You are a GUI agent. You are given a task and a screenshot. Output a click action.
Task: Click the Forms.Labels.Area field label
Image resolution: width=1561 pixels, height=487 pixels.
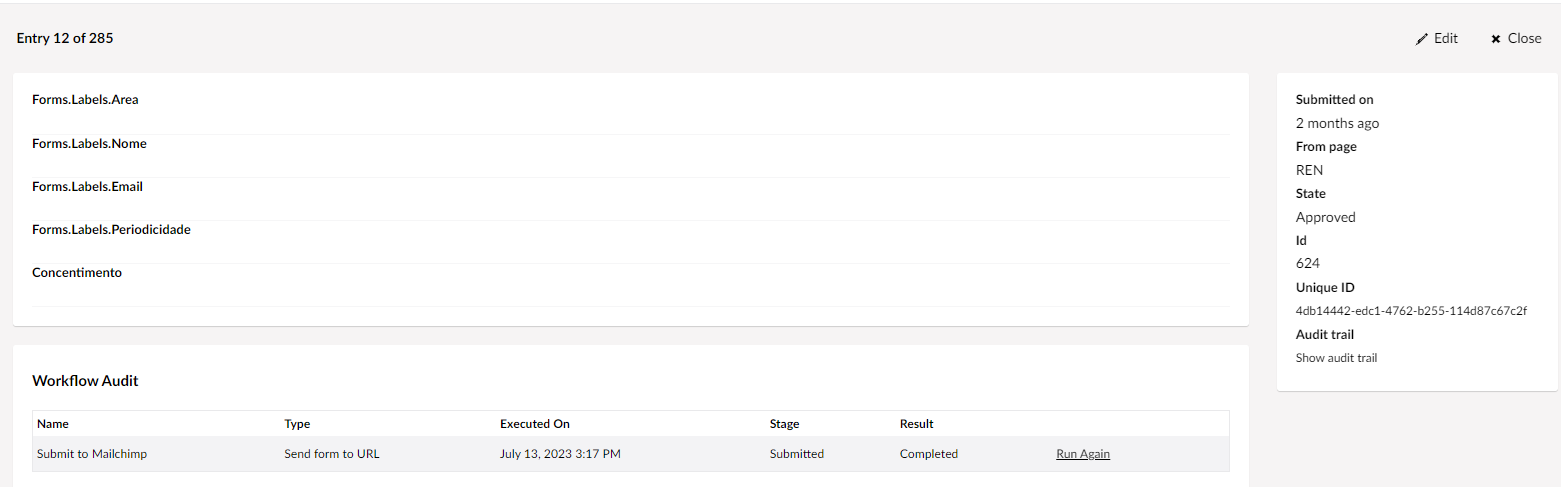[x=85, y=100]
